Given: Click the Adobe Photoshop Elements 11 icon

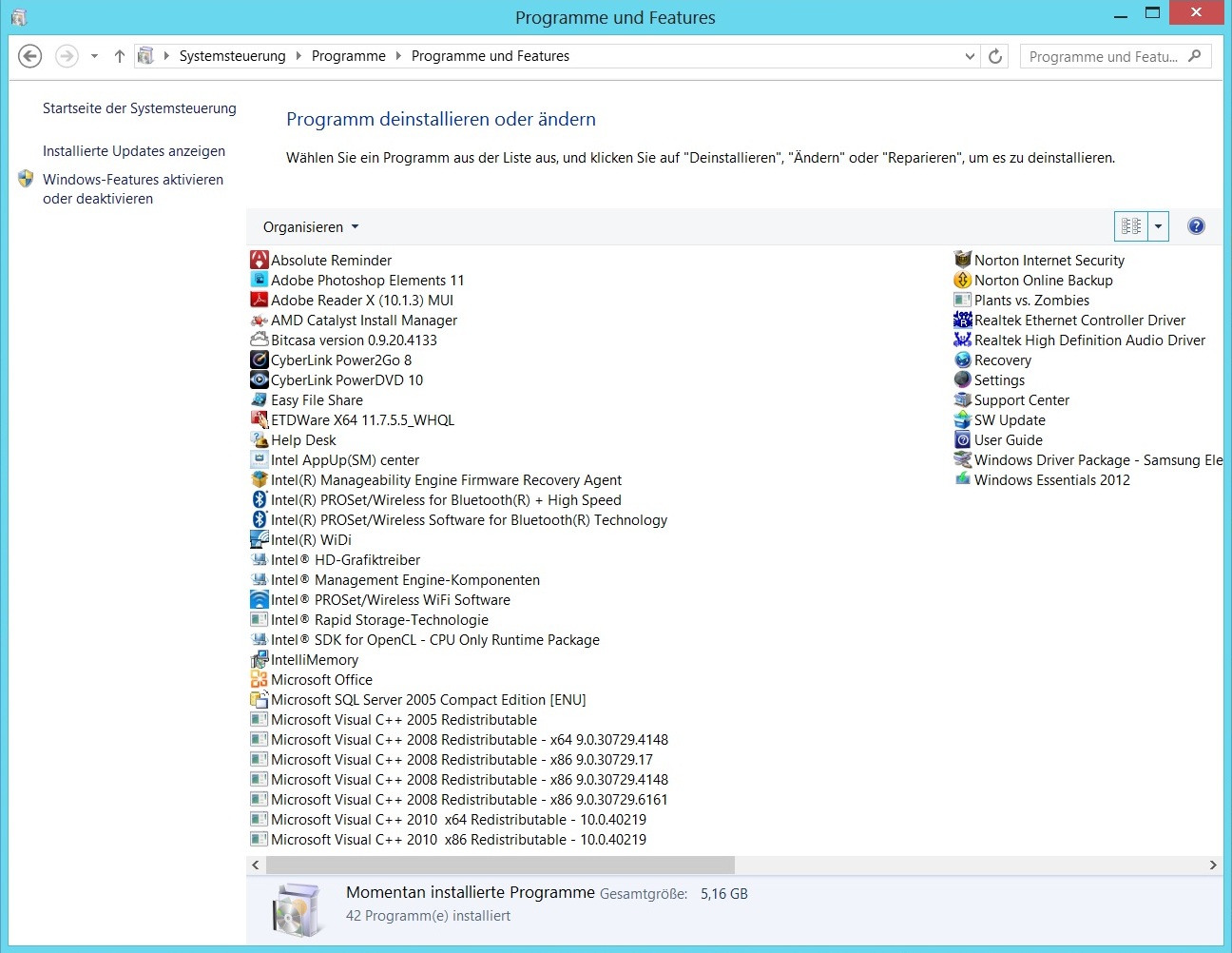Looking at the screenshot, I should [260, 280].
